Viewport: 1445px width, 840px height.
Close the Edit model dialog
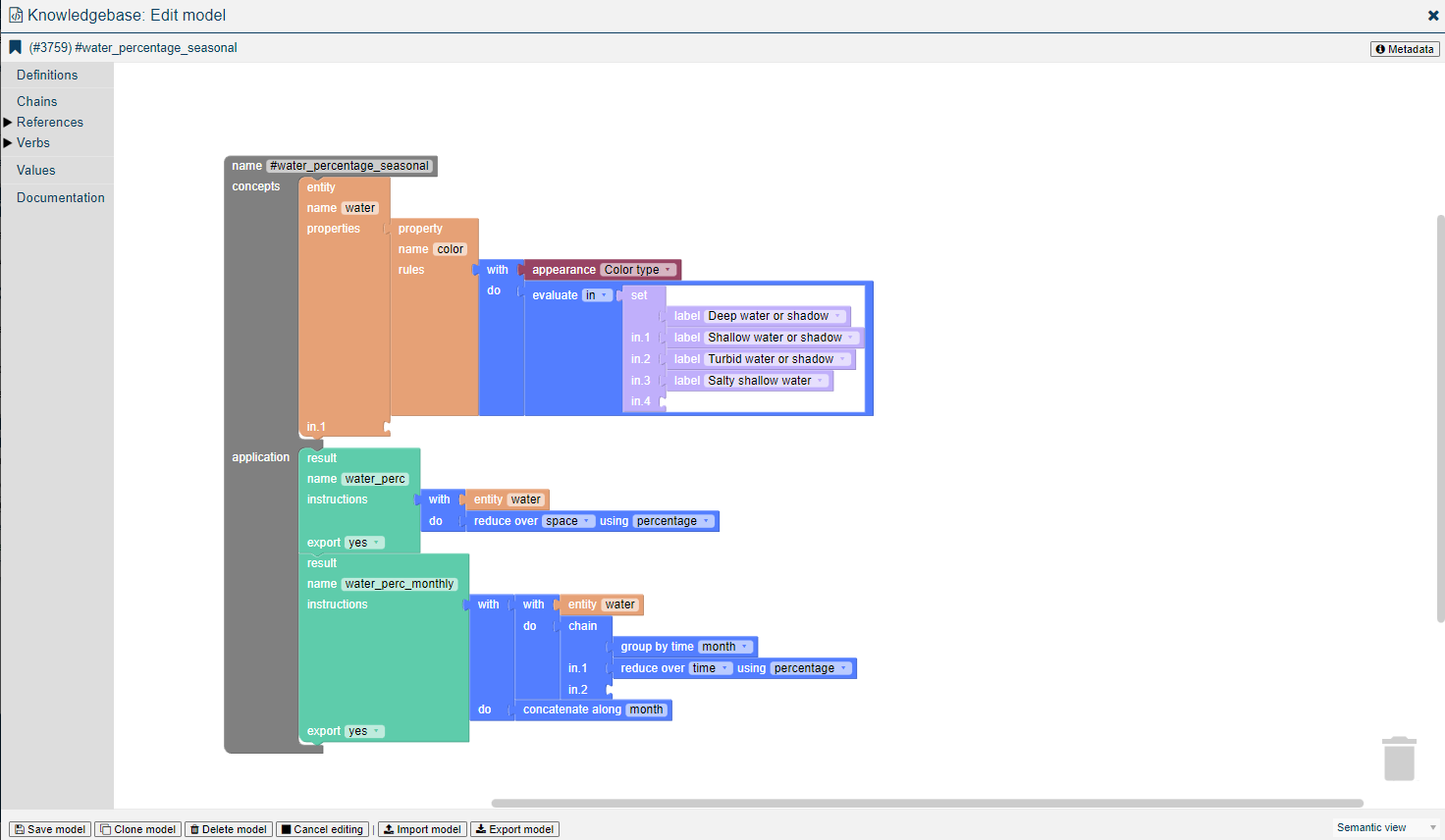click(1432, 16)
